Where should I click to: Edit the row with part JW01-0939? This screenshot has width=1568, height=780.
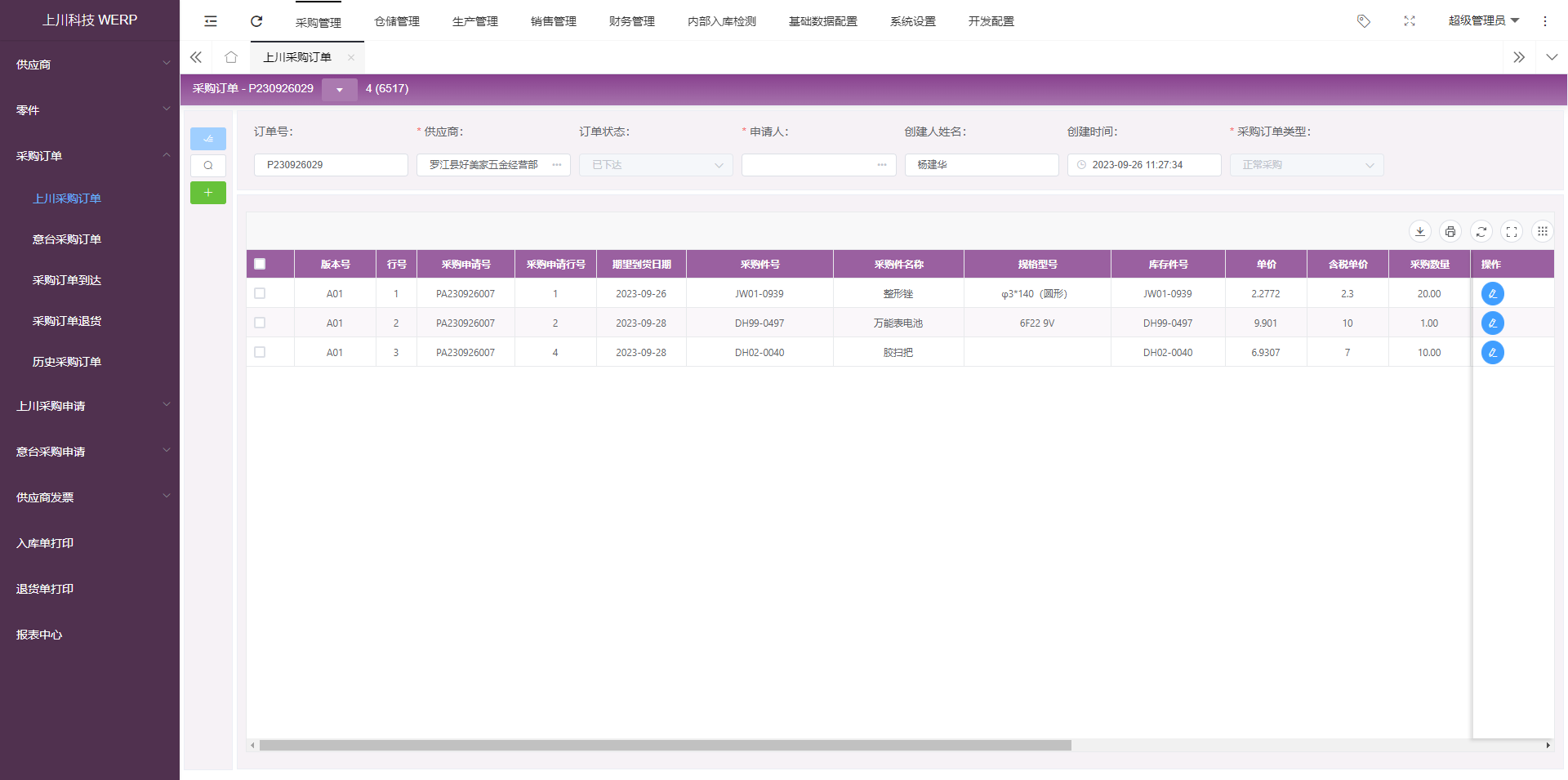(x=1493, y=294)
